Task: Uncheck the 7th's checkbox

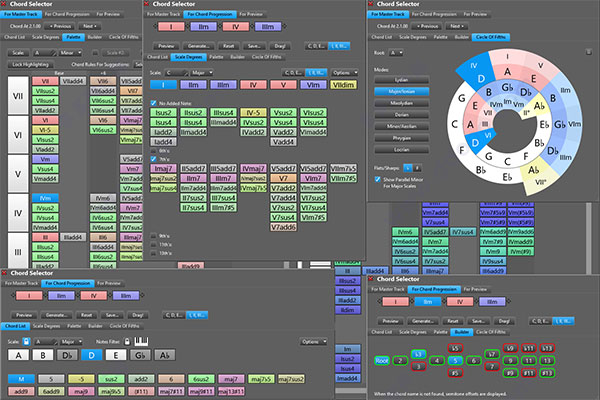Action: click(153, 159)
